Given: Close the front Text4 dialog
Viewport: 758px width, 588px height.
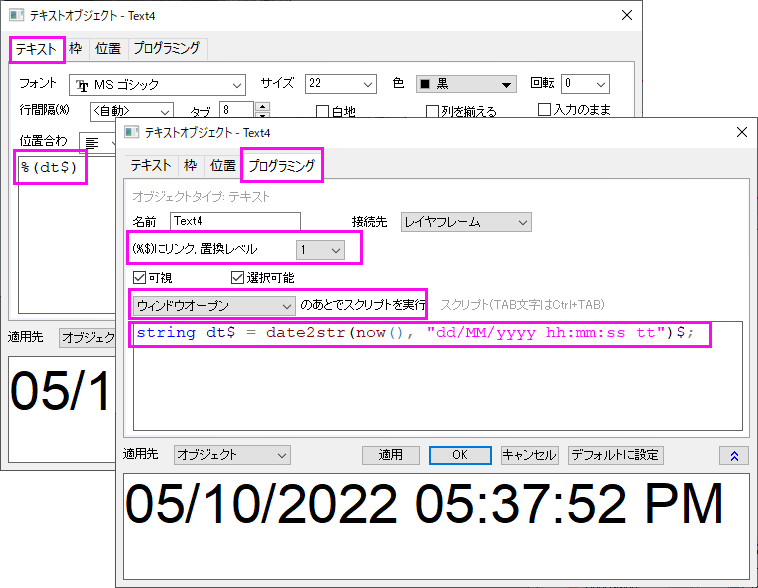Looking at the screenshot, I should coord(742,132).
